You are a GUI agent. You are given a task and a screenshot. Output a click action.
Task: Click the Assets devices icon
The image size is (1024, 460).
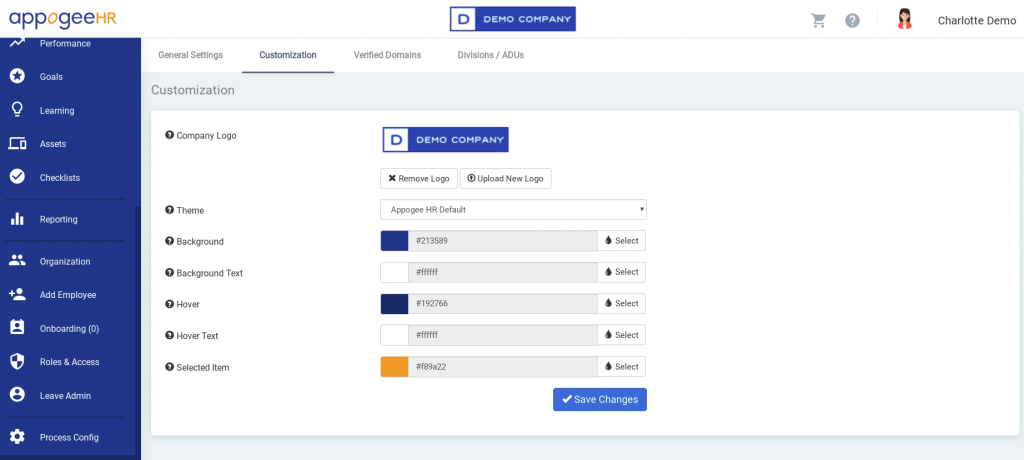[x=17, y=144]
